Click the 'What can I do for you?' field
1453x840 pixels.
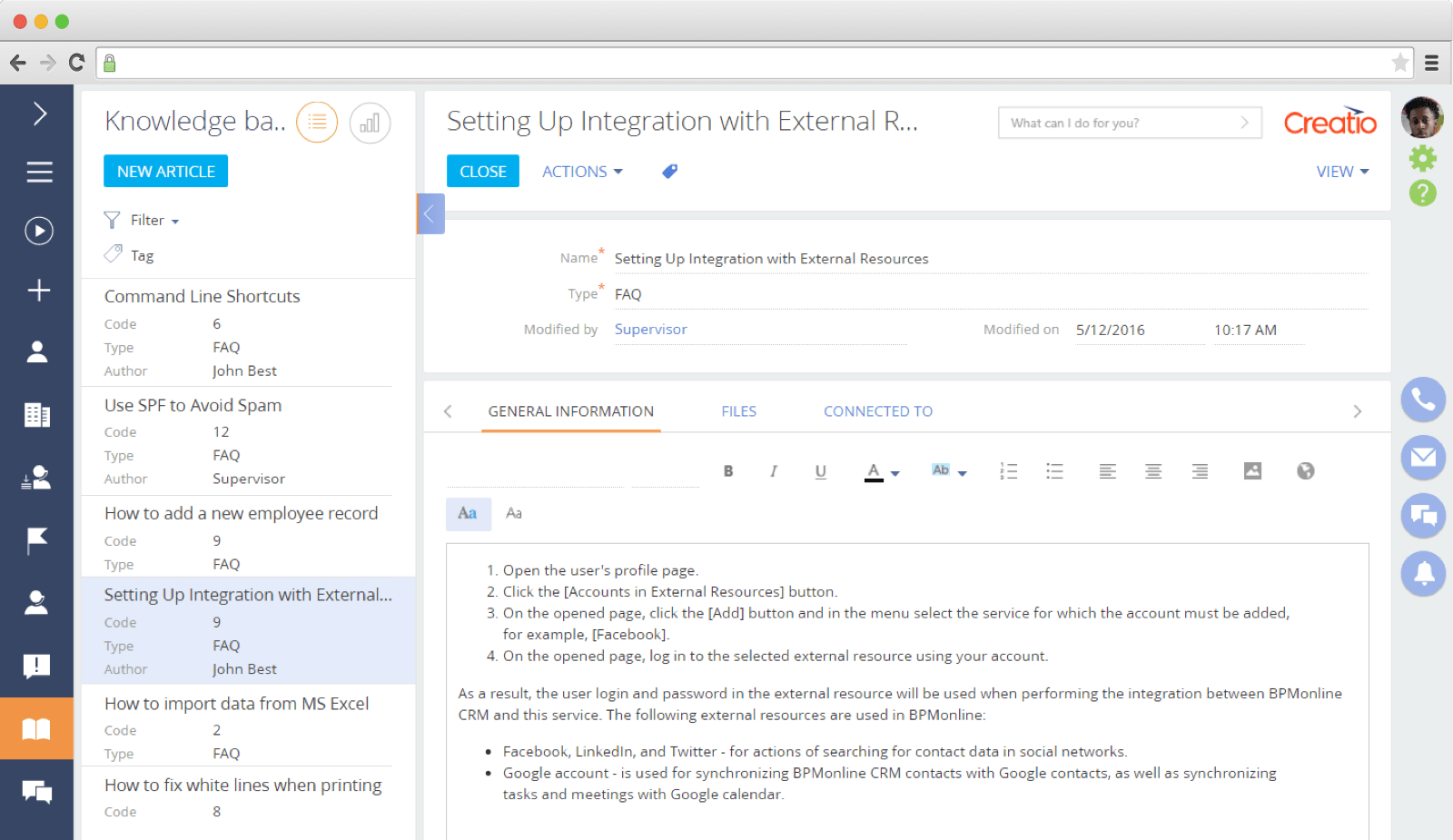(x=1130, y=123)
